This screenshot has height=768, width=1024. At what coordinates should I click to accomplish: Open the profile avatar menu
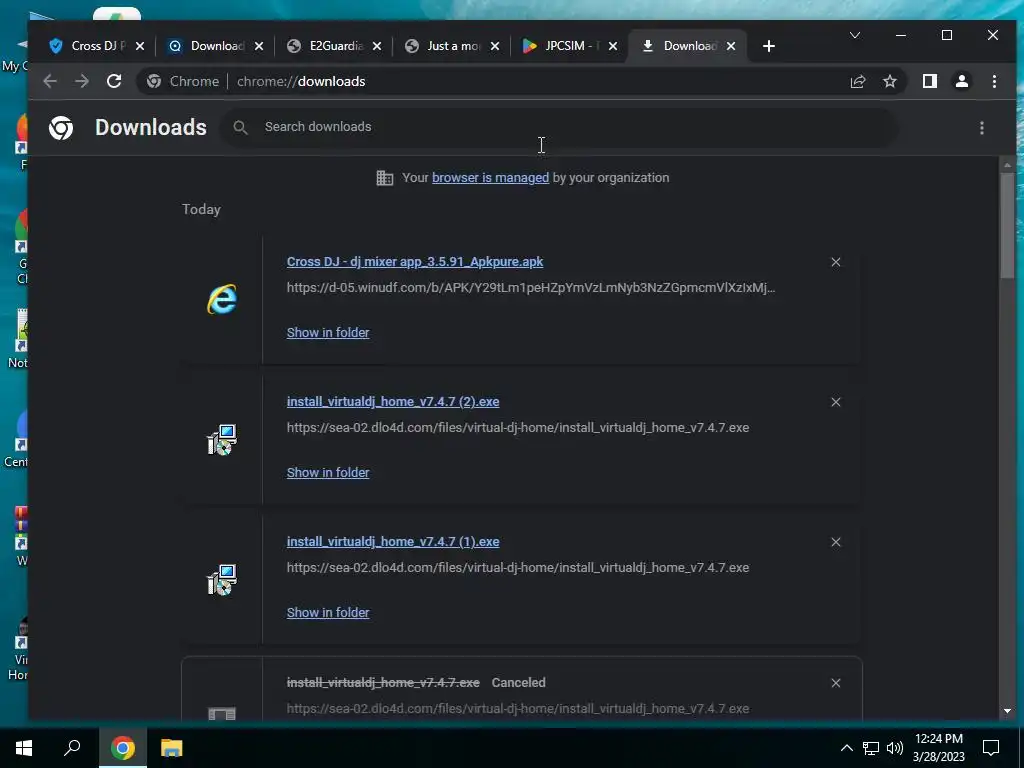962,81
